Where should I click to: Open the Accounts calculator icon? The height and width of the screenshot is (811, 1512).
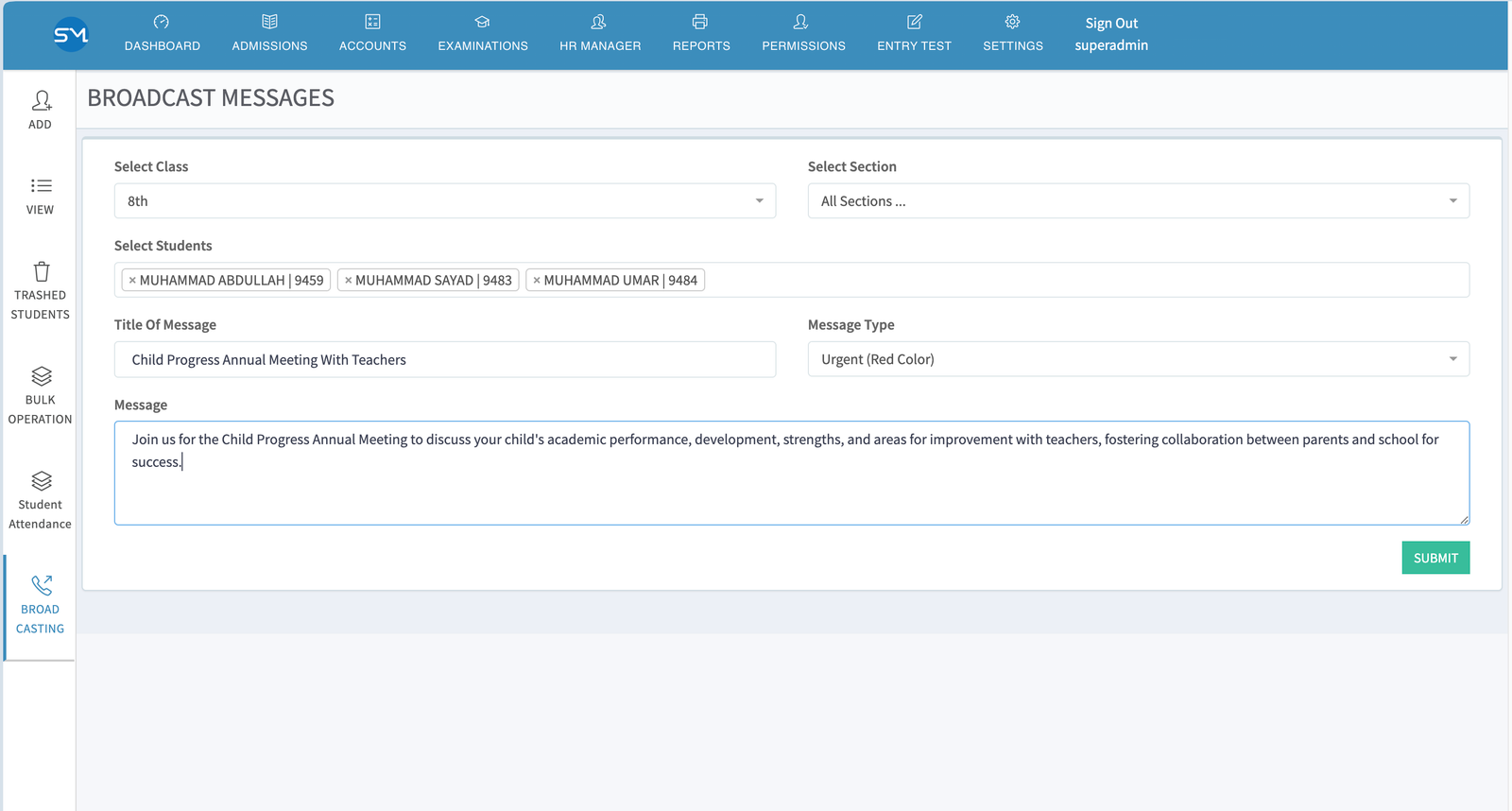(x=372, y=22)
